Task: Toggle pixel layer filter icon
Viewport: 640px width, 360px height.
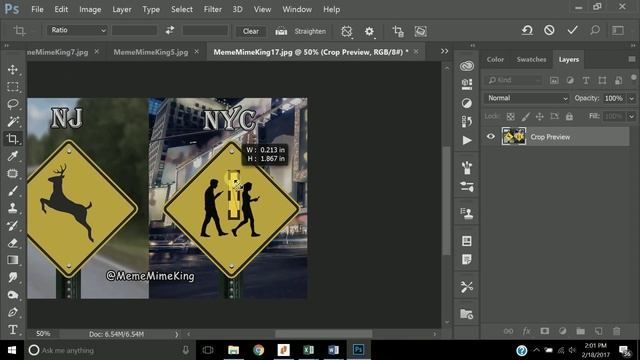Action: tap(554, 80)
